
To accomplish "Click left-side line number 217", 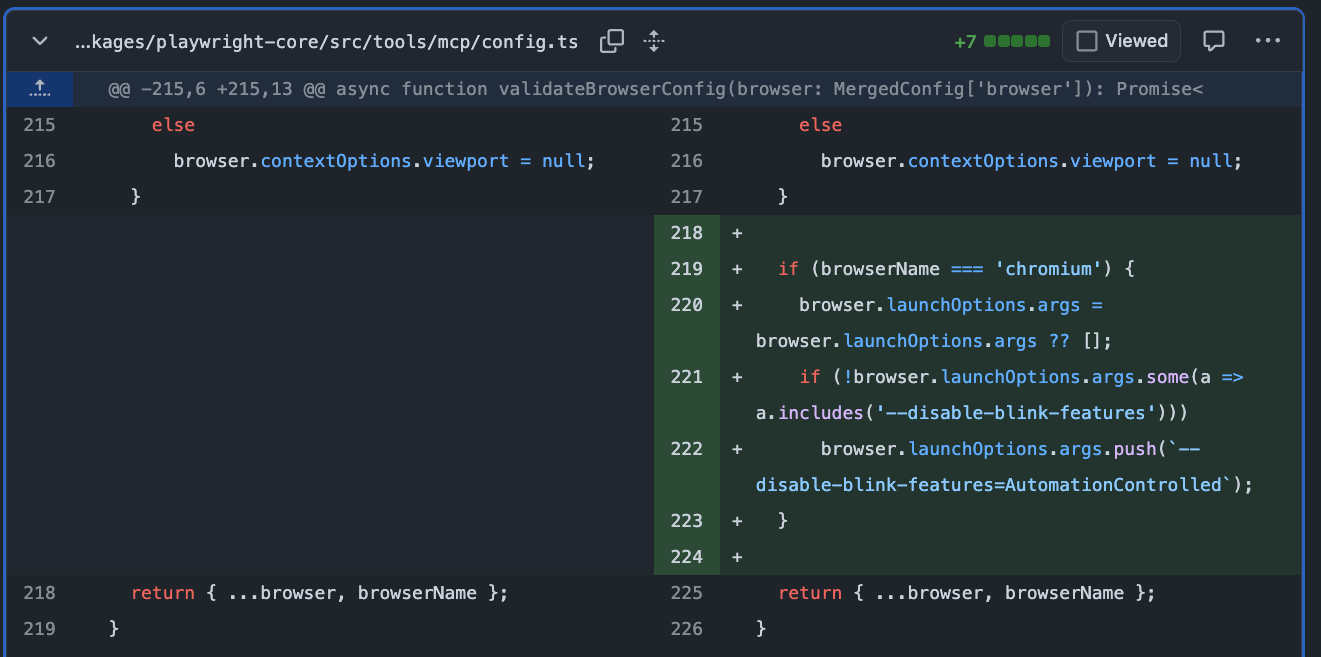I will tap(39, 197).
